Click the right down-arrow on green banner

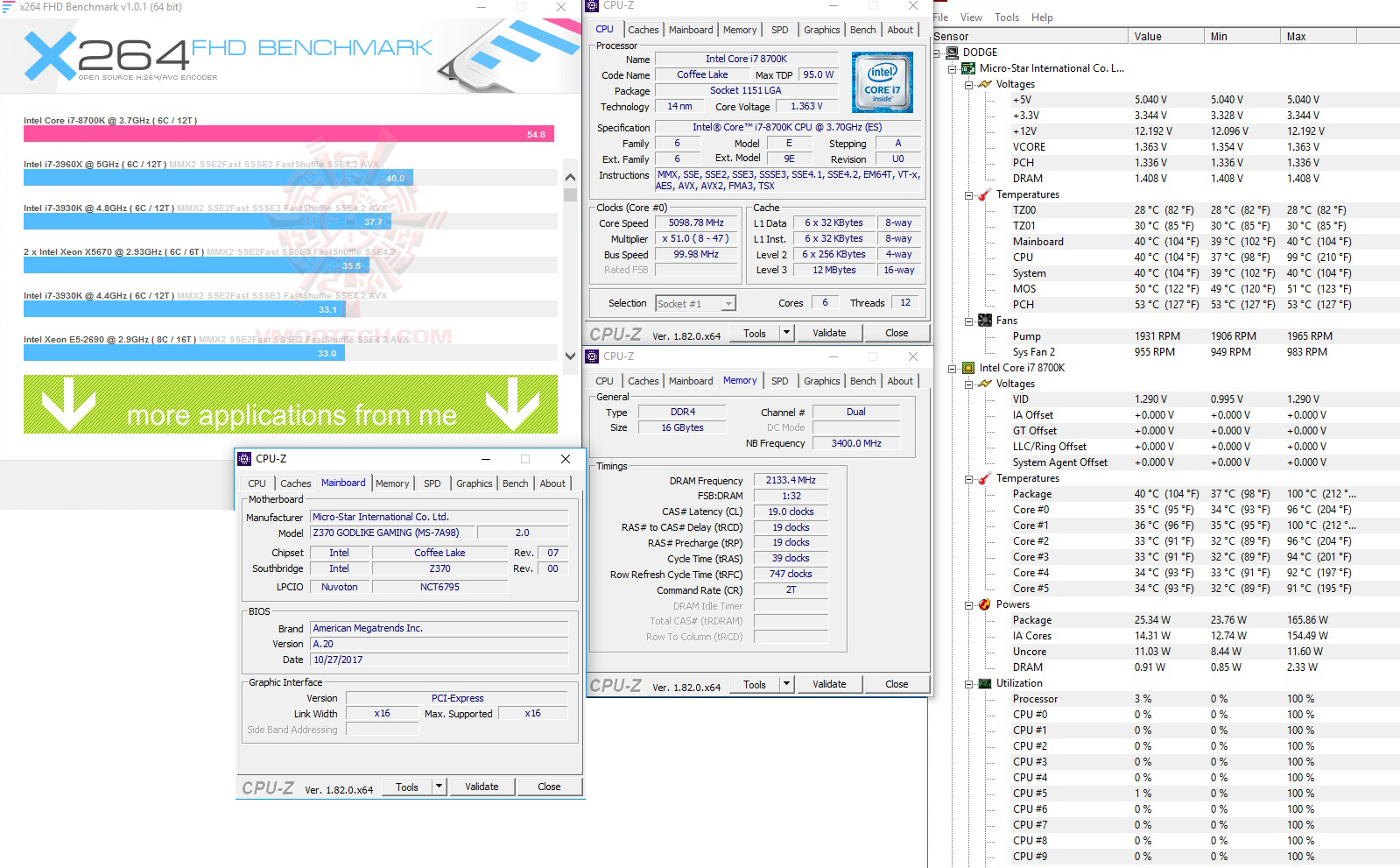point(512,406)
